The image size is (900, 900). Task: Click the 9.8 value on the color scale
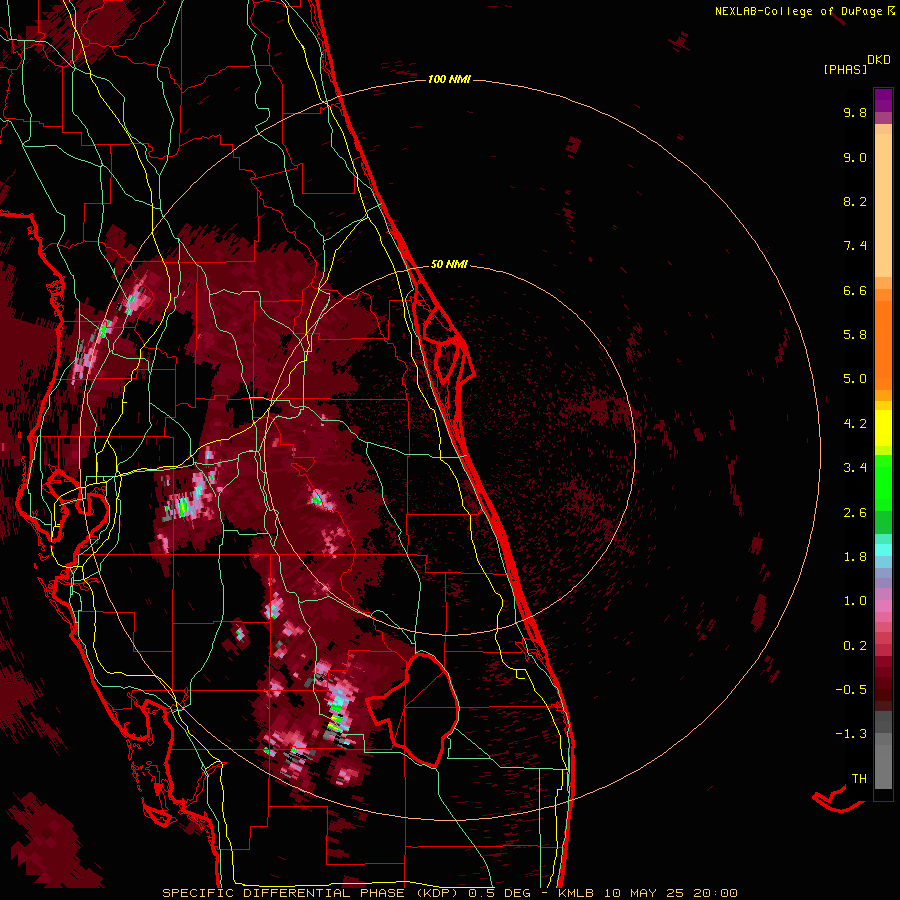tap(855, 112)
